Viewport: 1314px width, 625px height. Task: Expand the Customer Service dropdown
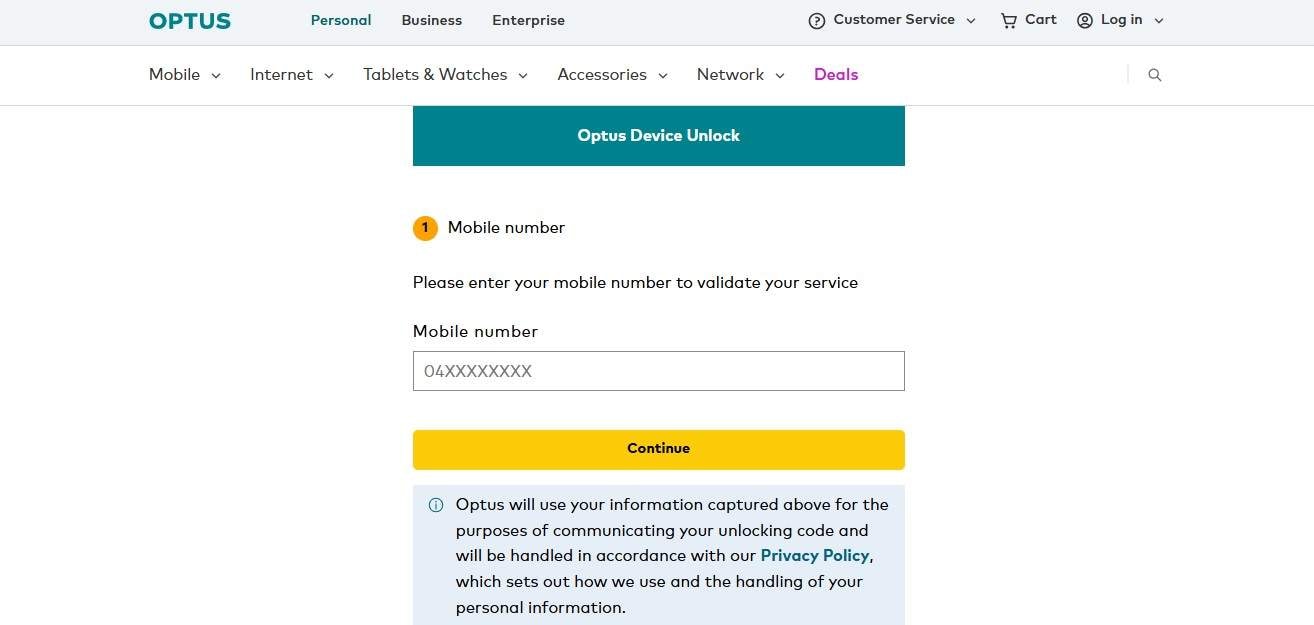coord(970,20)
